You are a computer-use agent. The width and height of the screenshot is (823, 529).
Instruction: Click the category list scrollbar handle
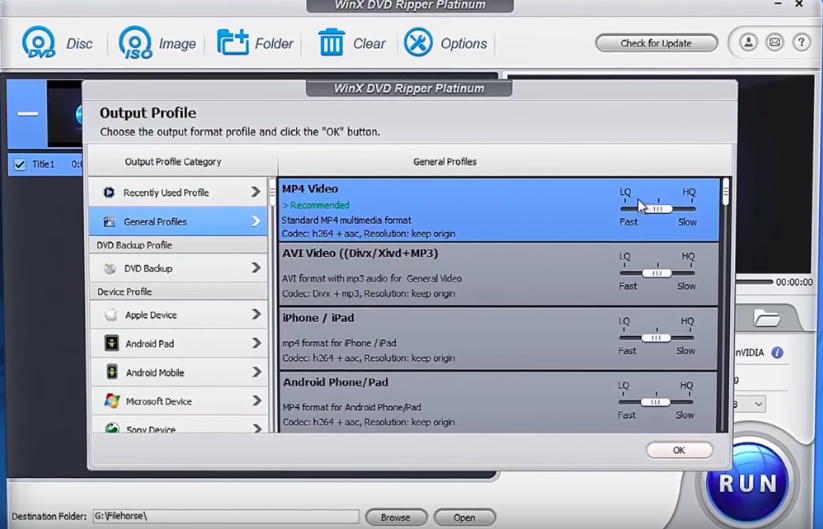[272, 193]
